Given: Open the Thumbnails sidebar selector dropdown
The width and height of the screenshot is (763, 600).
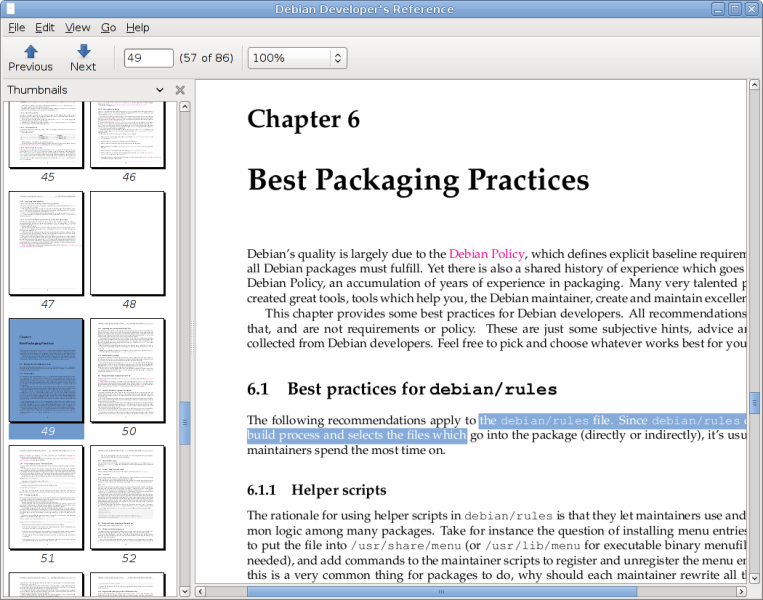Looking at the screenshot, I should pyautogui.click(x=159, y=90).
